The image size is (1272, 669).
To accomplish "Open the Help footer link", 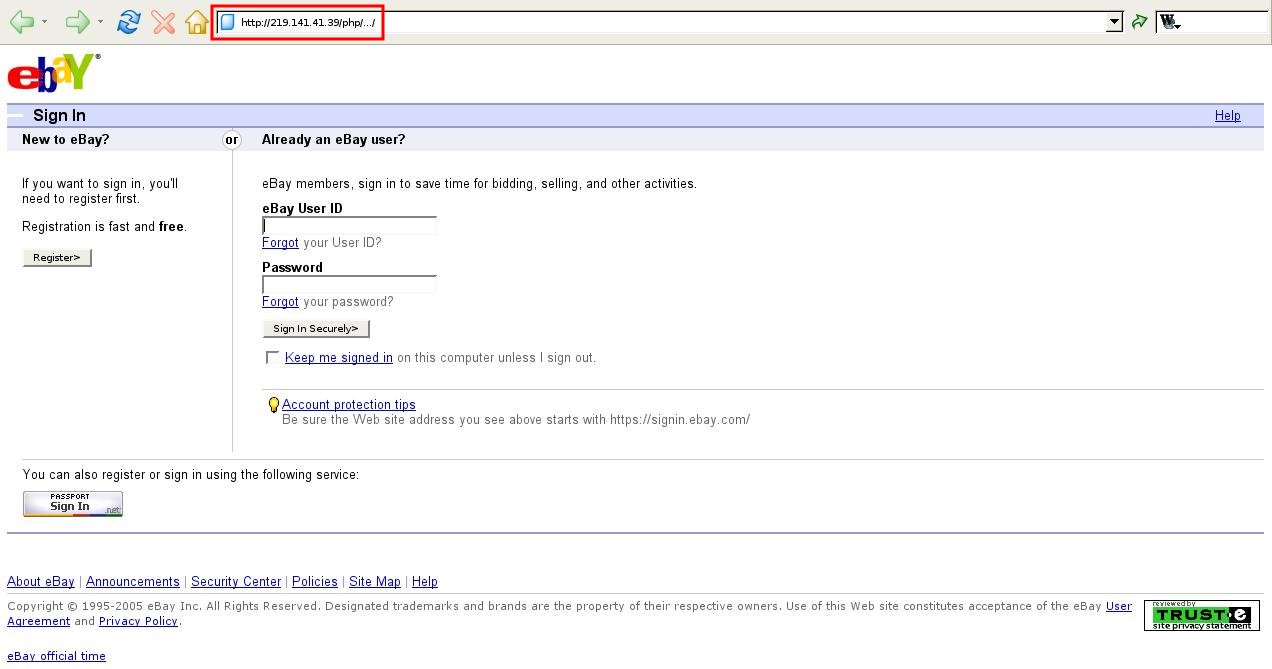I will 425,582.
